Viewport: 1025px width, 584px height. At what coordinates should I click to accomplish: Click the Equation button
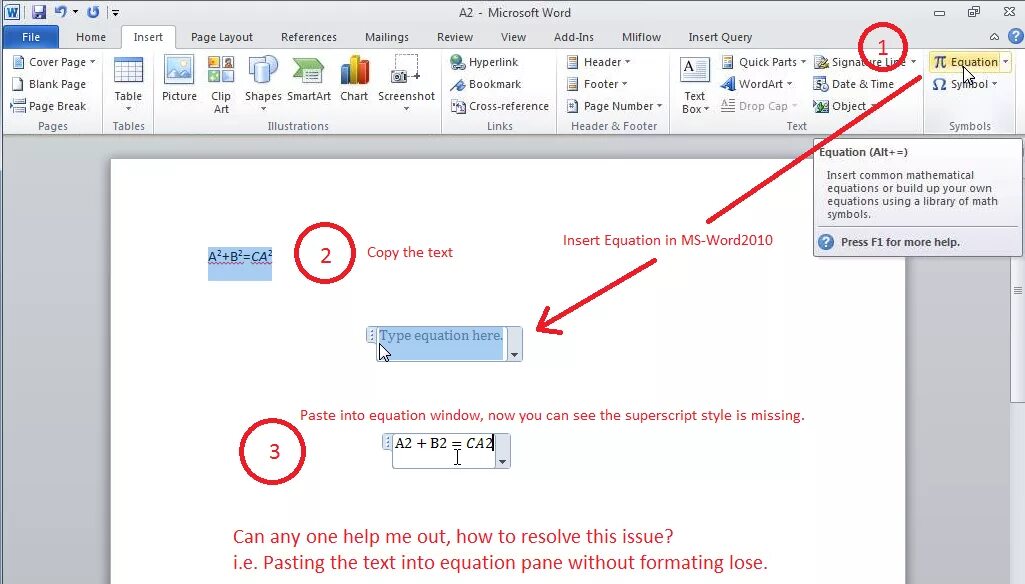click(965, 62)
